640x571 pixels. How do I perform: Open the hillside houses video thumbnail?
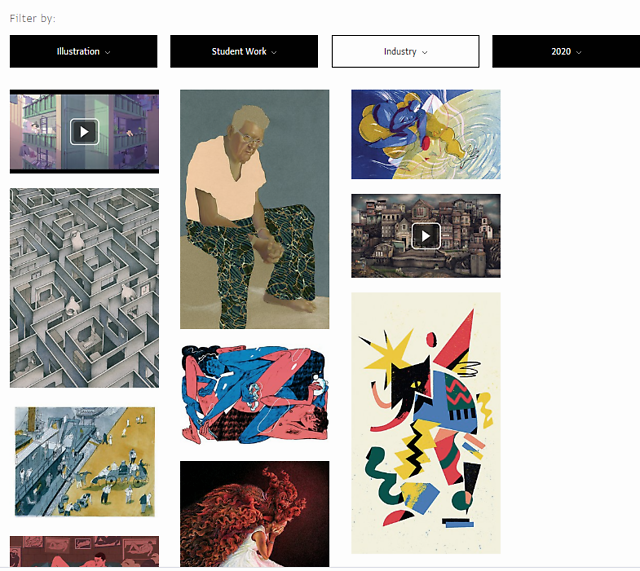[426, 236]
